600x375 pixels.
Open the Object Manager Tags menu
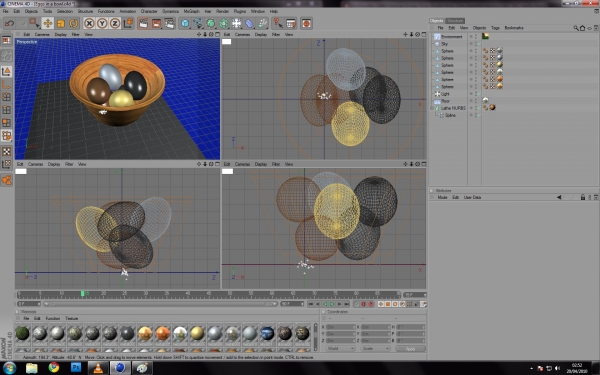[495, 28]
